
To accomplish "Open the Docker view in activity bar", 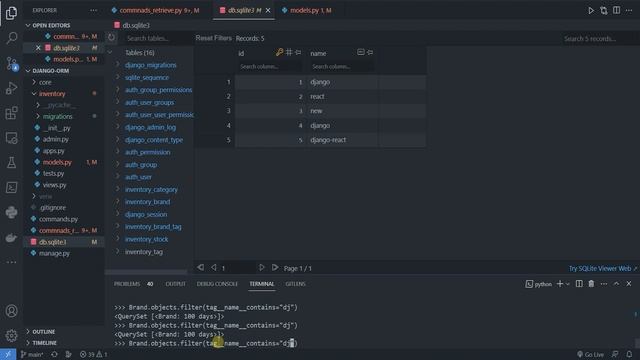I will [x=11, y=237].
